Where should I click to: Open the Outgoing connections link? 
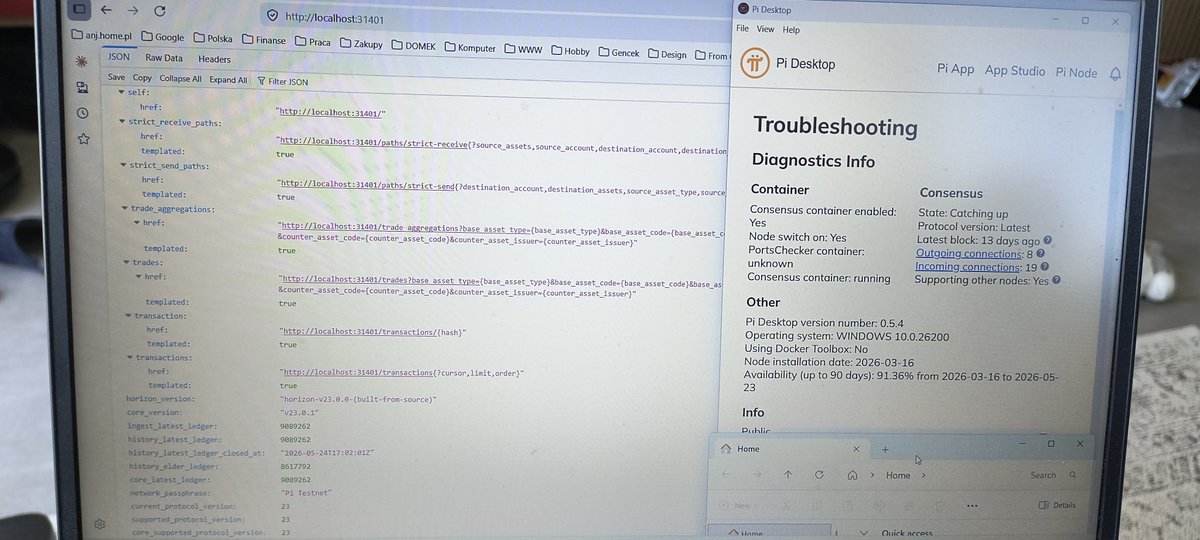pos(966,254)
